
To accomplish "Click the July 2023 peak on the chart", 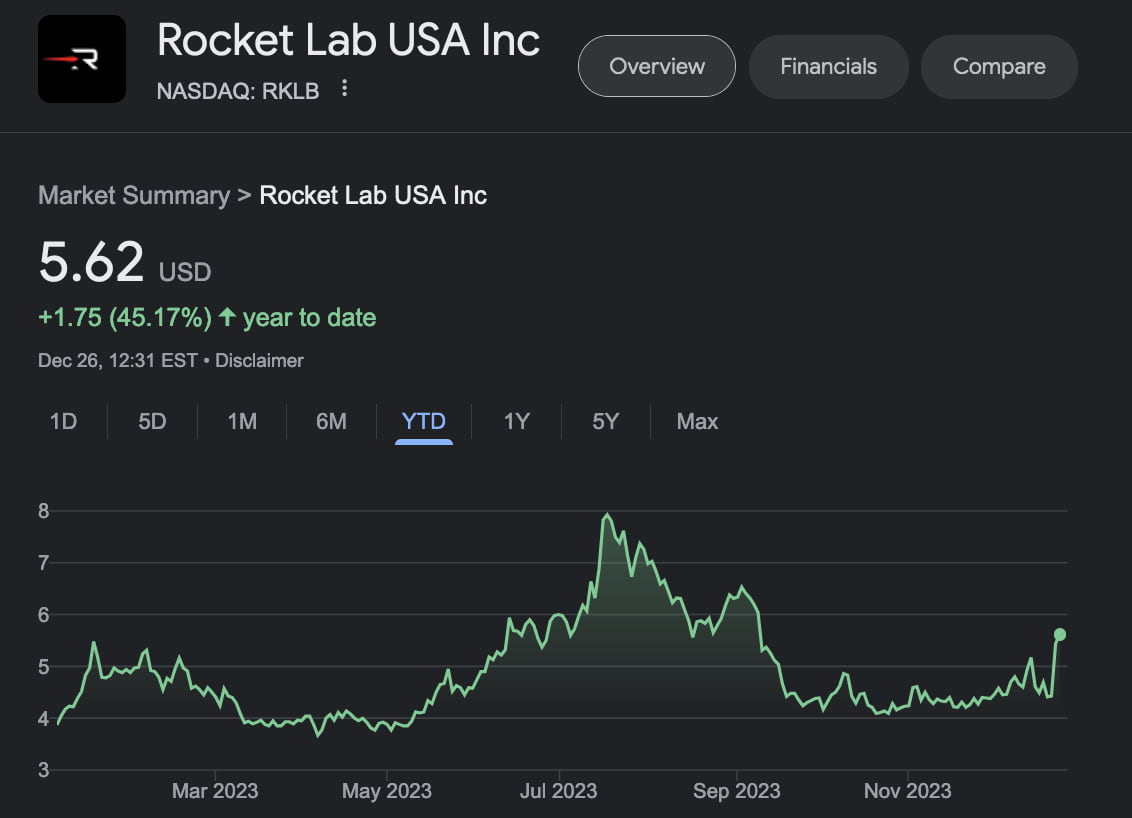I will tap(607, 514).
